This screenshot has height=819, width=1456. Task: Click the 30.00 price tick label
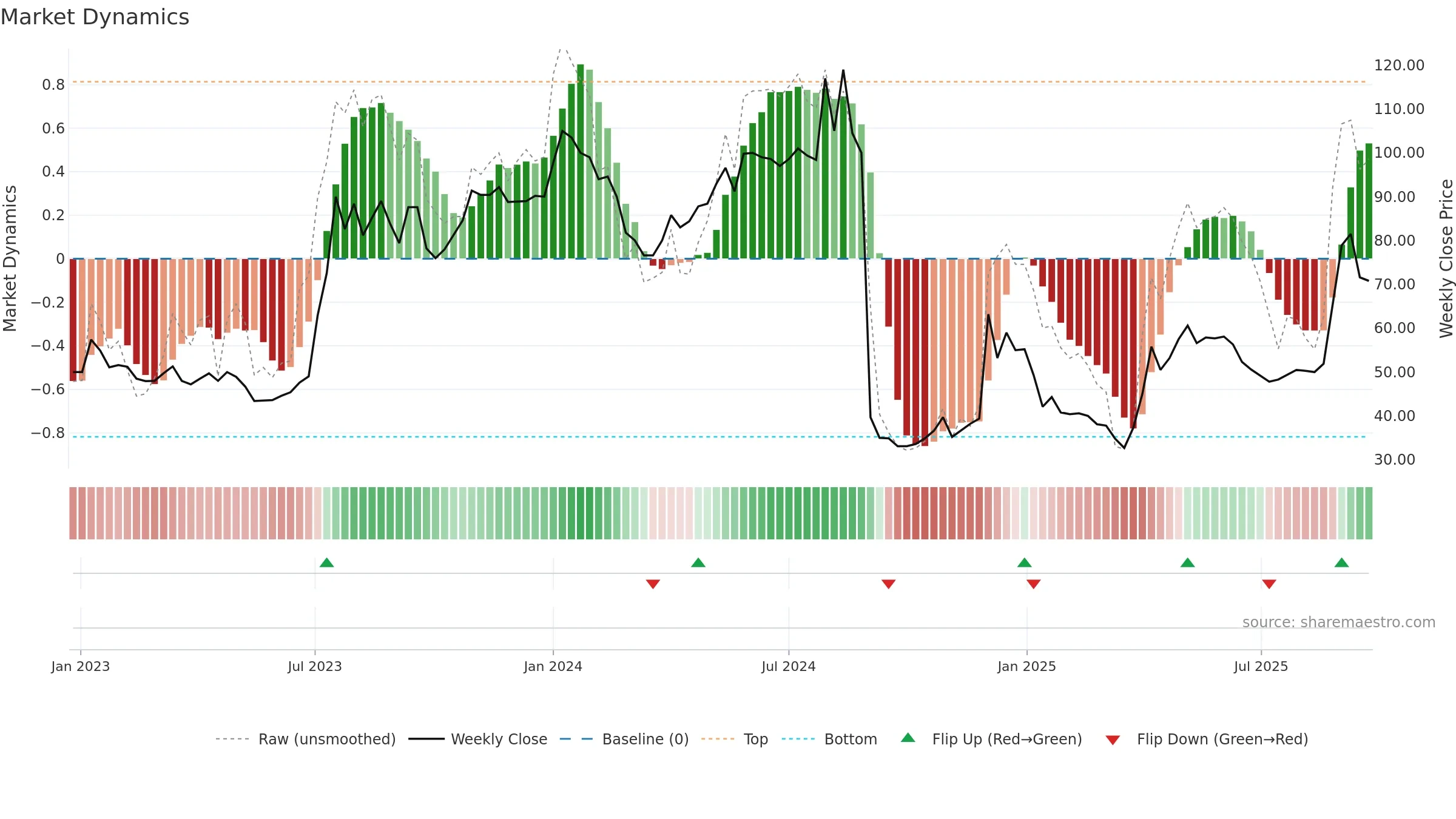[x=1395, y=459]
